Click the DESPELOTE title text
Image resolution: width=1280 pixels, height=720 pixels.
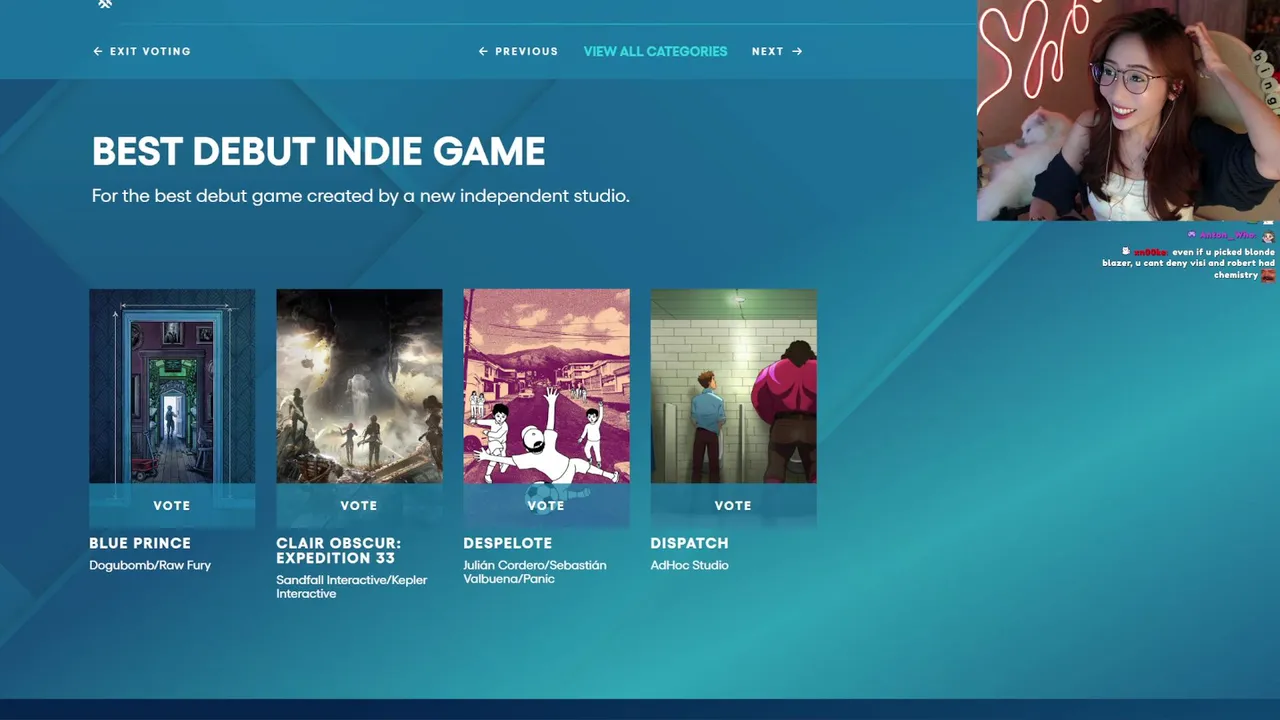point(508,543)
